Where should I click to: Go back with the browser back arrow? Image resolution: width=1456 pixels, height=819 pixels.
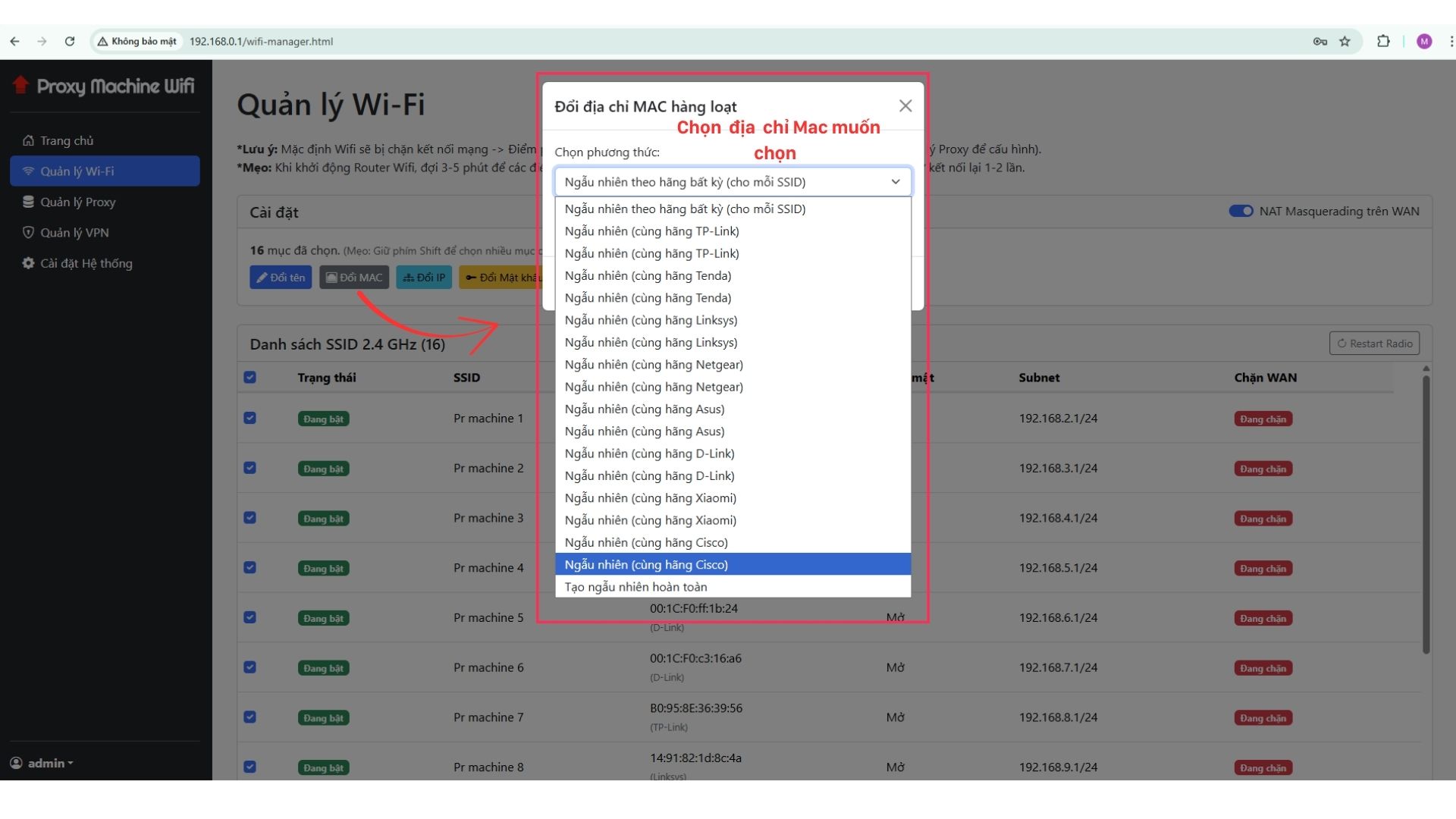[x=15, y=42]
